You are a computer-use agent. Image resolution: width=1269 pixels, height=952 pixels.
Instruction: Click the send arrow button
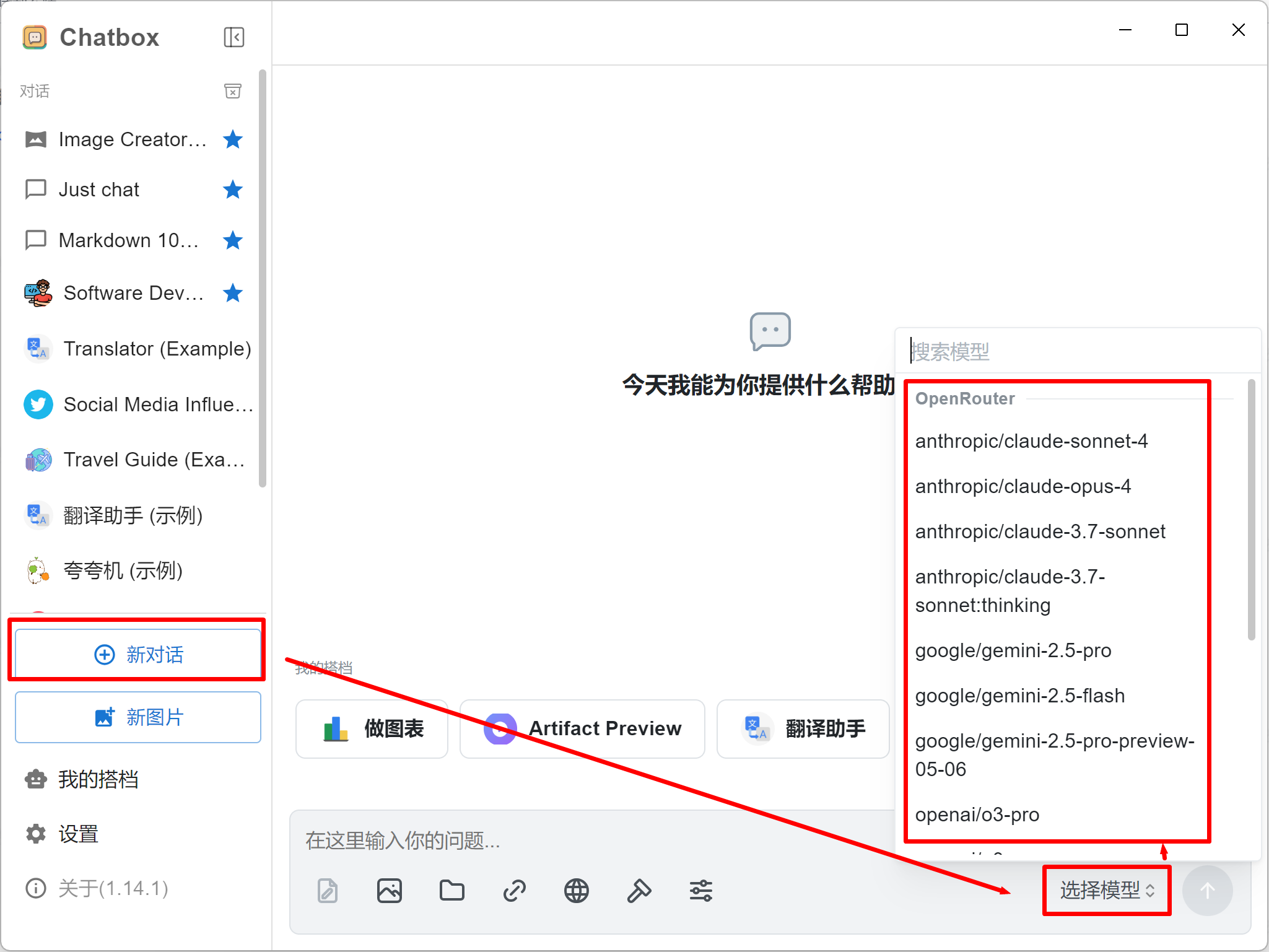pyautogui.click(x=1207, y=891)
